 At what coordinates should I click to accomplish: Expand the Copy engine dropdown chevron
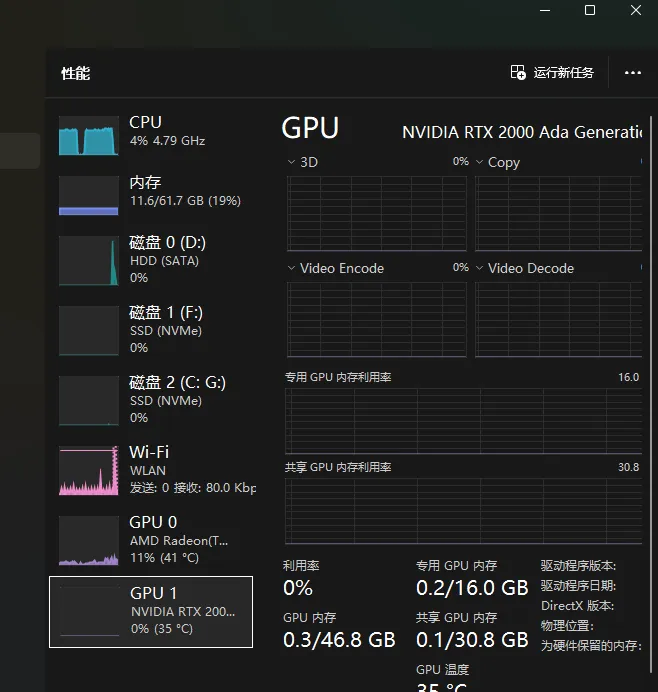pyautogui.click(x=479, y=162)
